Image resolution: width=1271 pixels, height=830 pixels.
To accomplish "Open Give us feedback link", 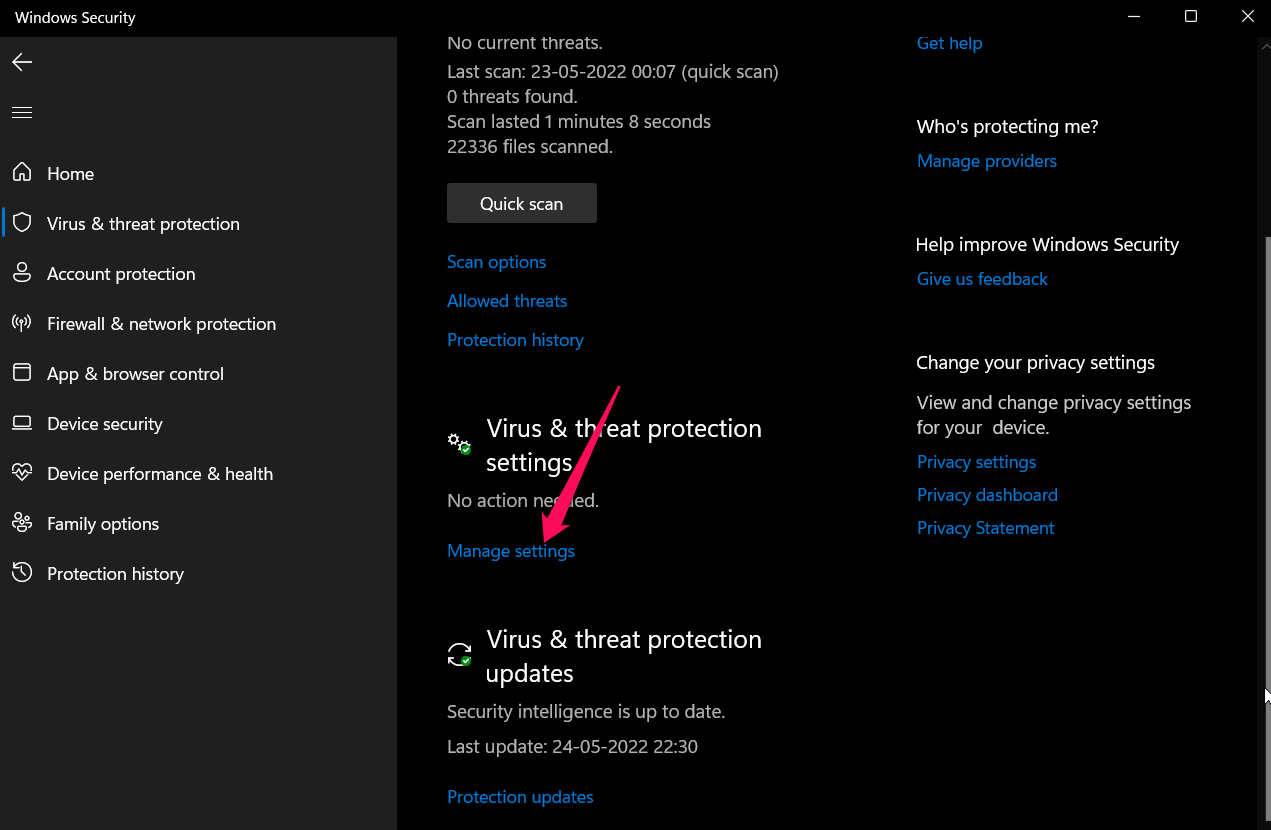I will click(x=982, y=279).
